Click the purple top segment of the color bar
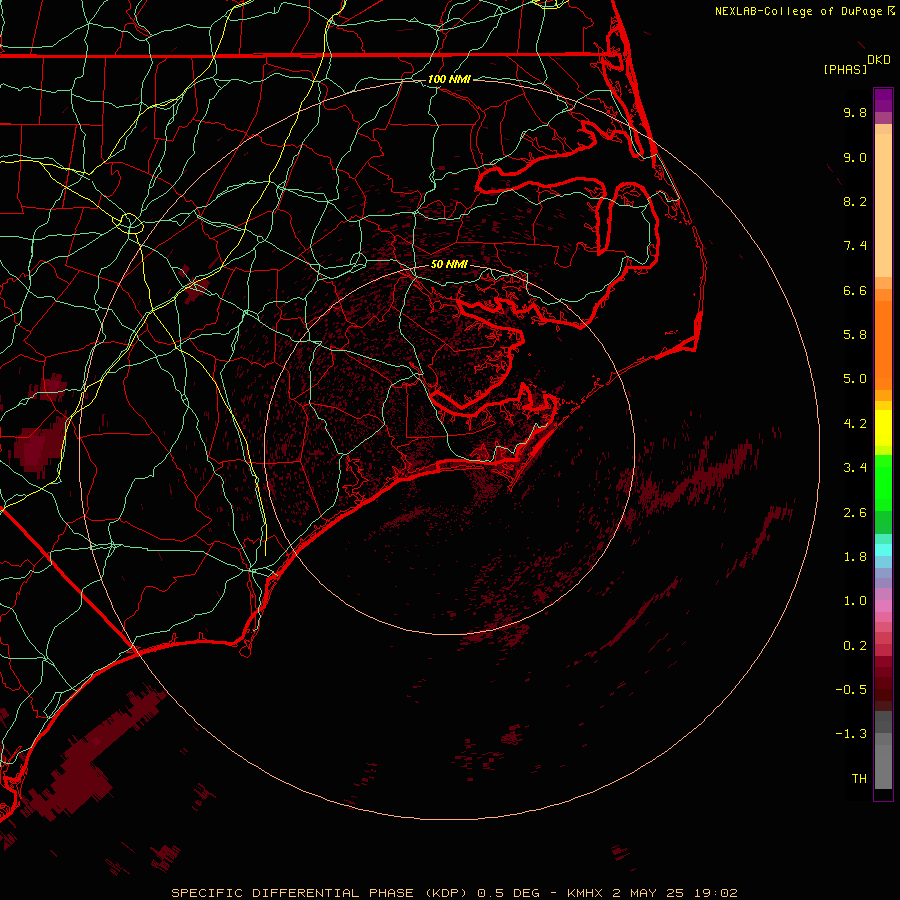This screenshot has height=900, width=900. pyautogui.click(x=883, y=100)
